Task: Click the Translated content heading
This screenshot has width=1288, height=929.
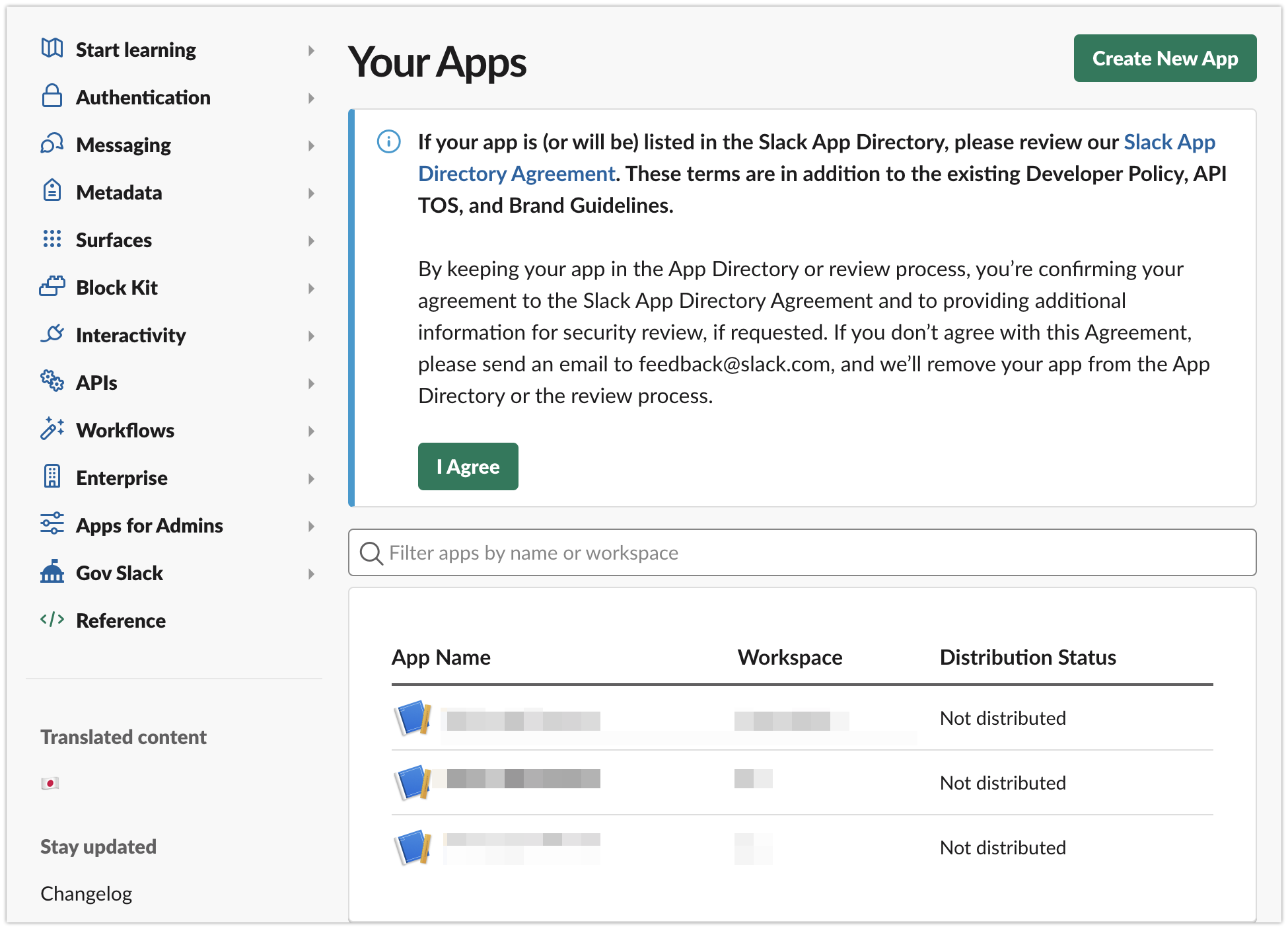Action: [x=124, y=737]
